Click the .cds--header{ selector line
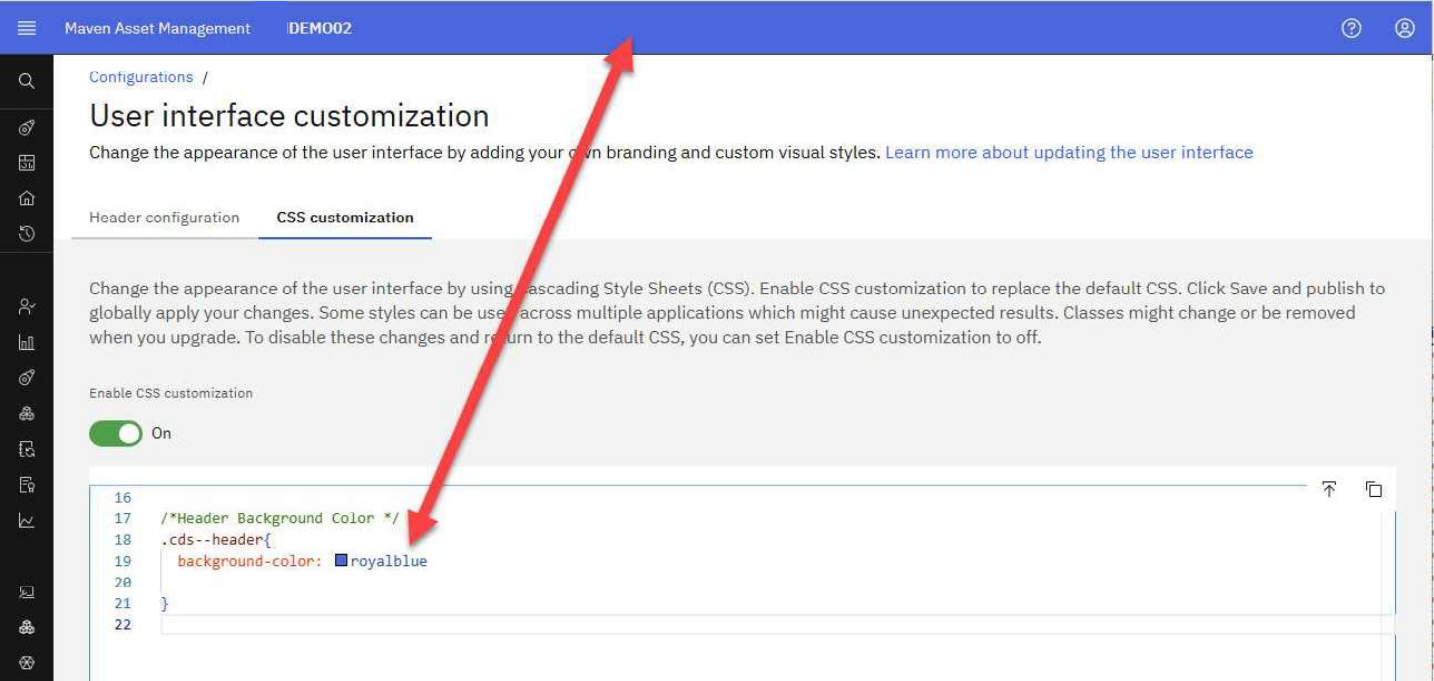The height and width of the screenshot is (681, 1434). [216, 540]
